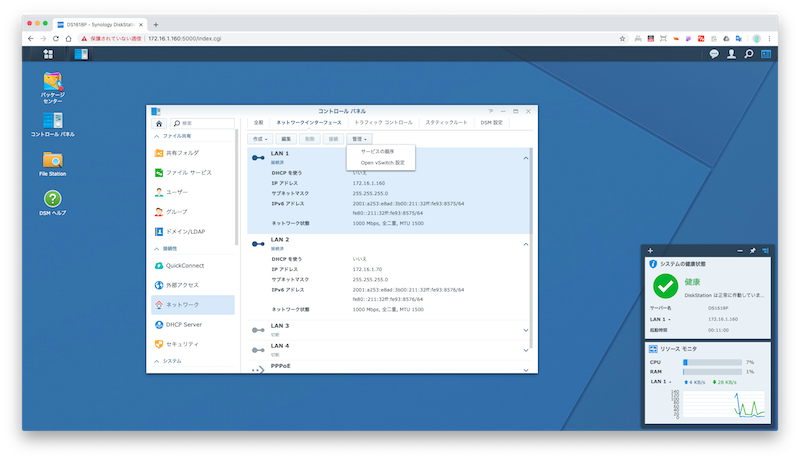This screenshot has height=460, width=800.
Task: Pin the widget panel
Action: pos(753,250)
